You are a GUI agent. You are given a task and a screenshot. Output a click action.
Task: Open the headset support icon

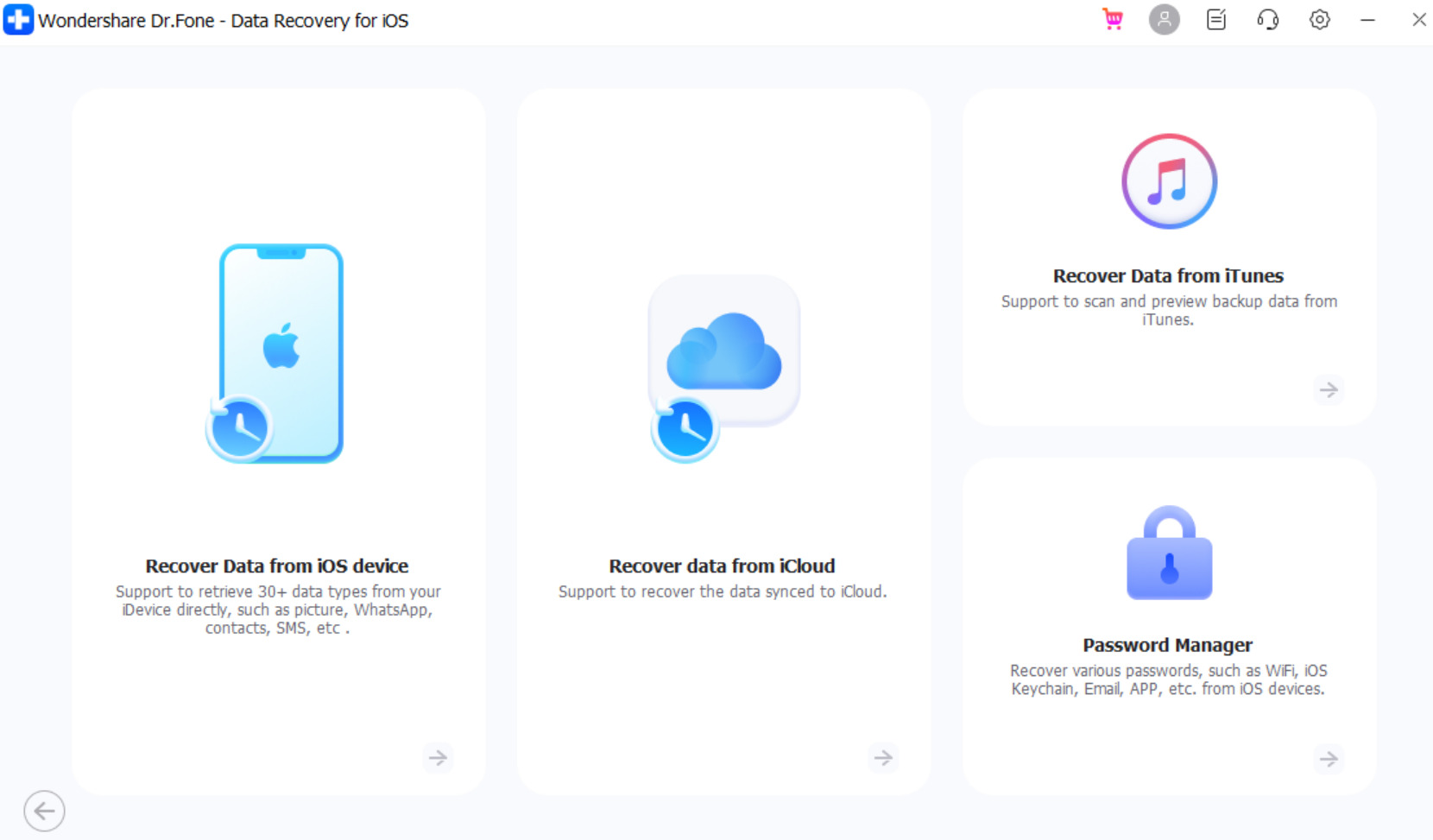coord(1267,19)
